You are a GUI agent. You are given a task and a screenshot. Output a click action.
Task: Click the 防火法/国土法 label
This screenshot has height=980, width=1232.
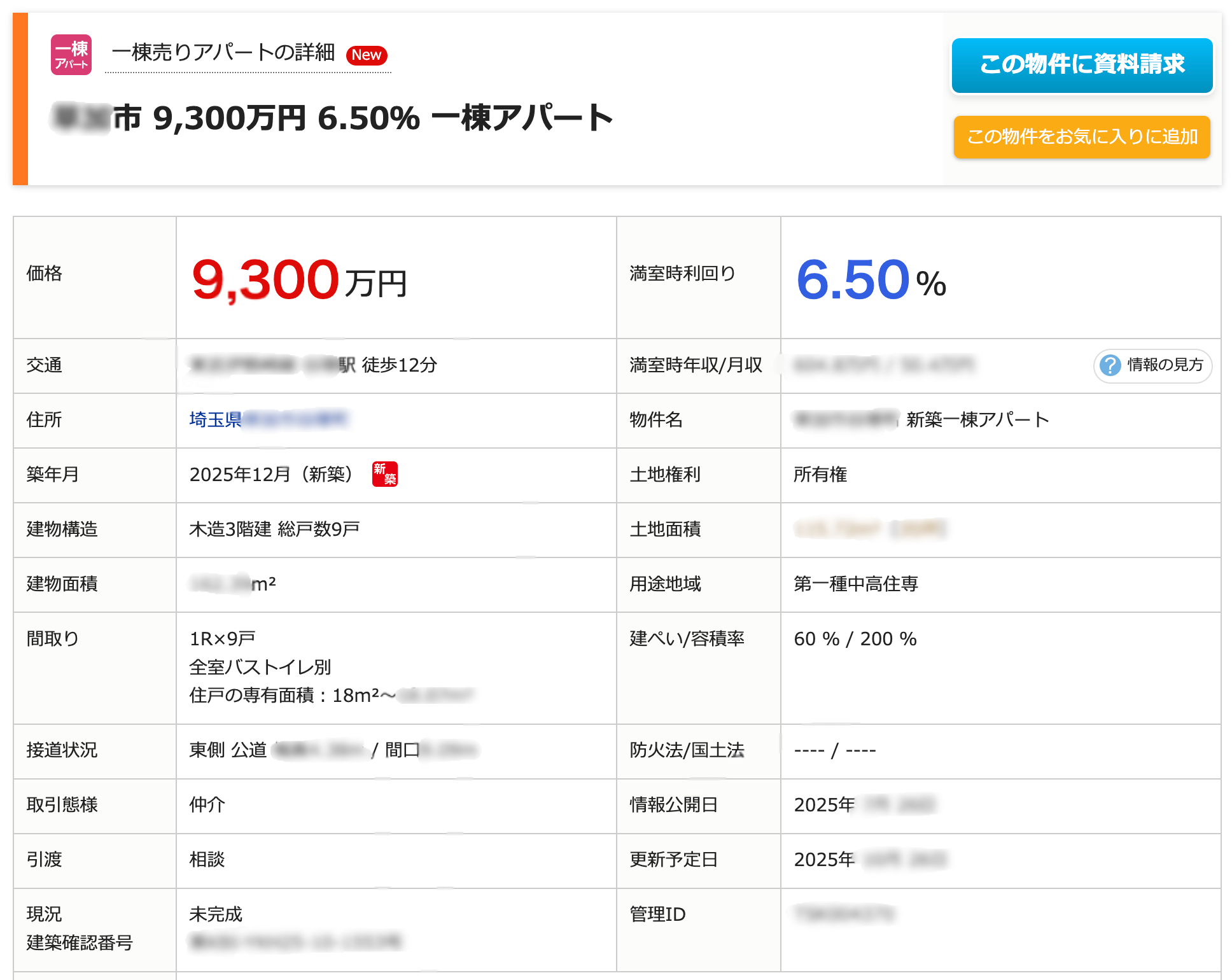coord(687,750)
